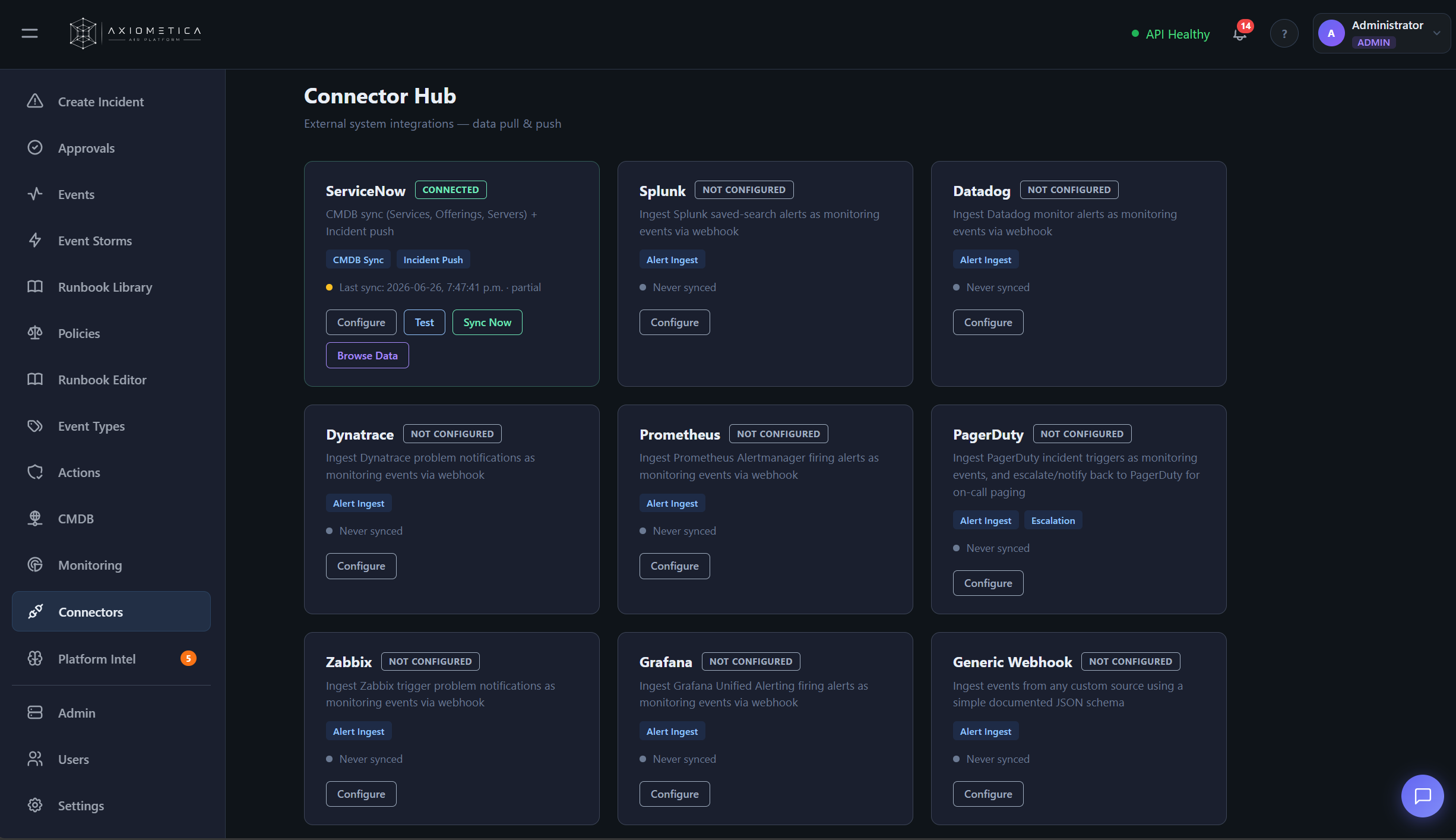This screenshot has width=1456, height=840.
Task: Configure the Zabbix connector
Action: tap(361, 794)
